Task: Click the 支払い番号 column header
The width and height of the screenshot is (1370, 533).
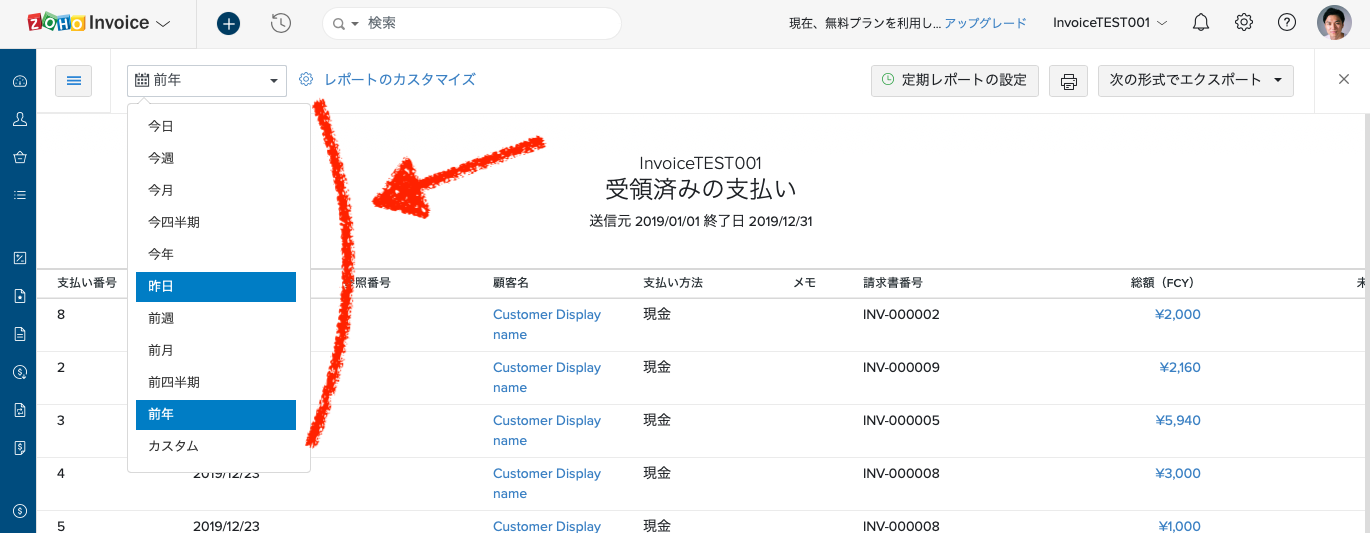Action: (87, 283)
